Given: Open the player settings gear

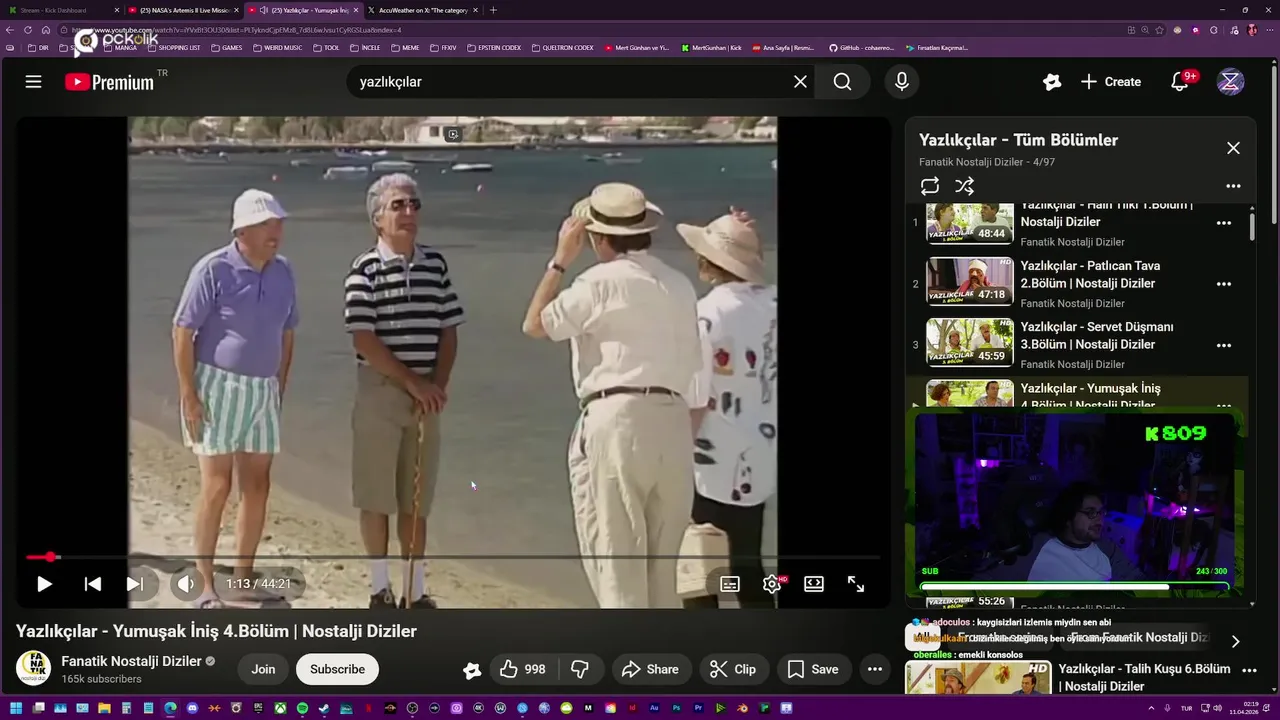Looking at the screenshot, I should click(x=772, y=584).
